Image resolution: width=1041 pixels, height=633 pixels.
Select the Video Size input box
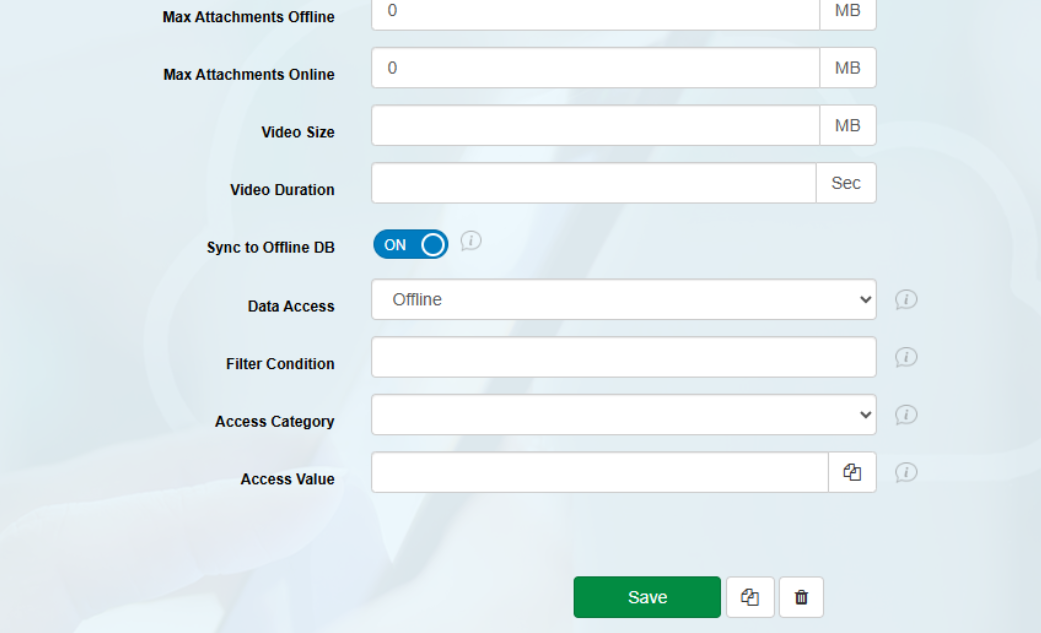click(x=595, y=126)
